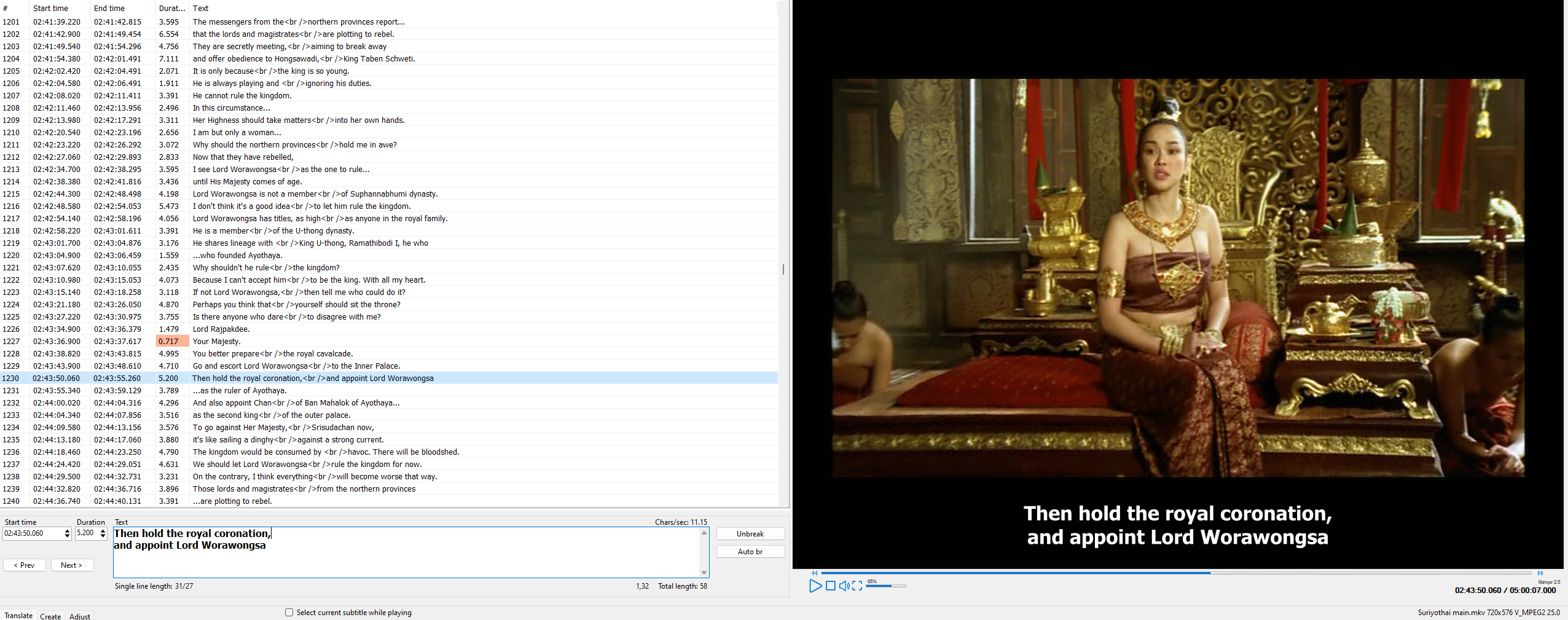Select row '...are plotting to rebel.' line 1240
Viewport: 1568px width, 620px height.
click(389, 501)
